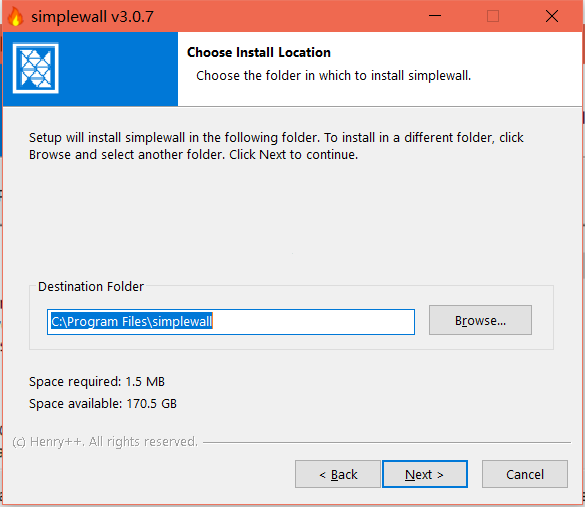Click the simplewall flame icon in title bar
The image size is (585, 507).
tap(15, 17)
